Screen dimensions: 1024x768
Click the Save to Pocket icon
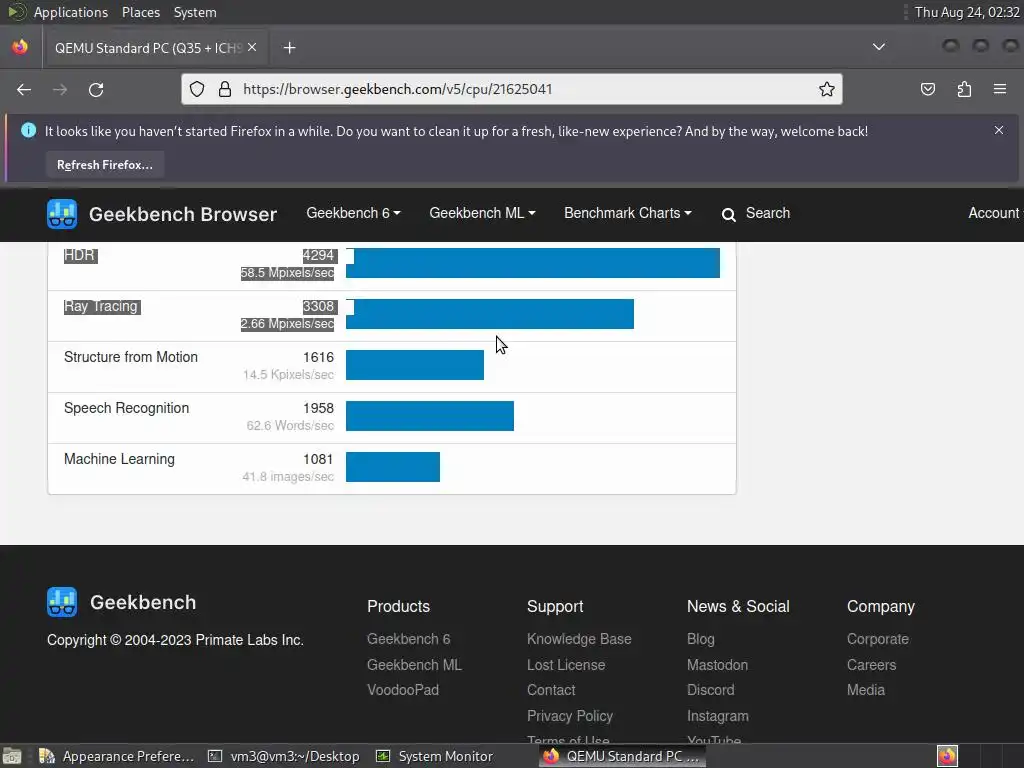pyautogui.click(x=928, y=89)
